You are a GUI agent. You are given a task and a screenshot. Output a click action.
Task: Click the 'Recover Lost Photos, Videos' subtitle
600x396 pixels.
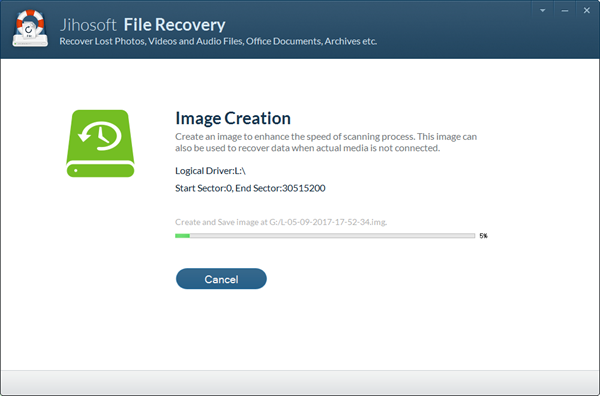click(x=218, y=41)
